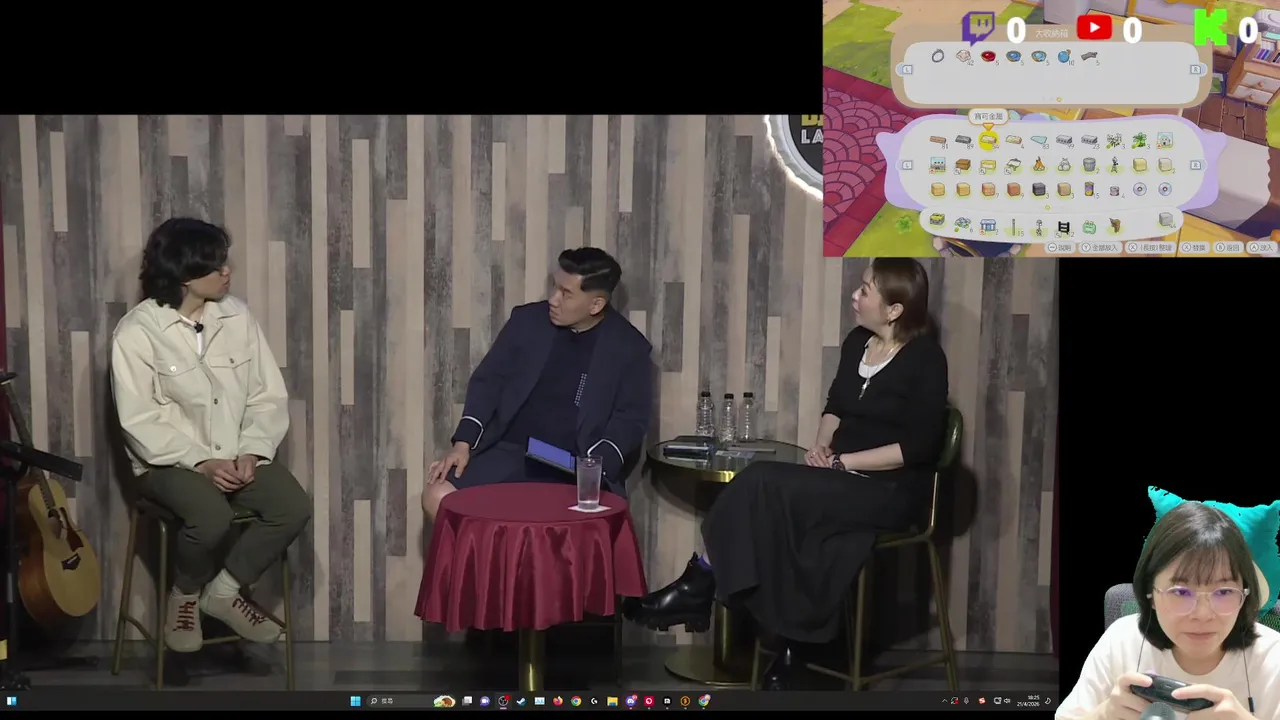Click the 替換 swap button
This screenshot has height=720, width=1280.
[1194, 247]
